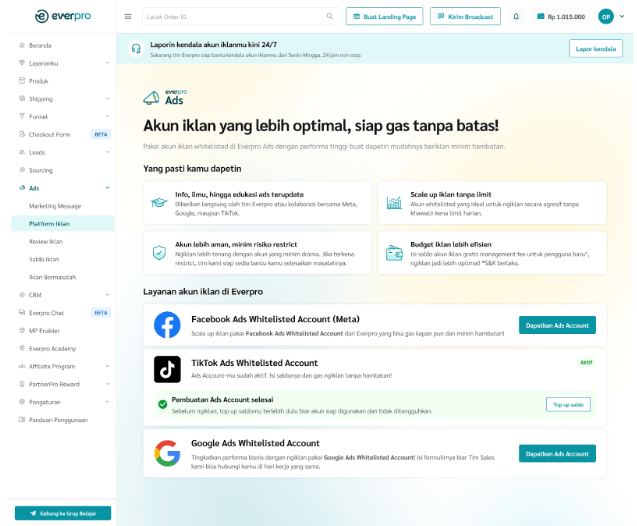Click the Produk box icon
Viewport: 637px width, 526px height.
point(22,81)
